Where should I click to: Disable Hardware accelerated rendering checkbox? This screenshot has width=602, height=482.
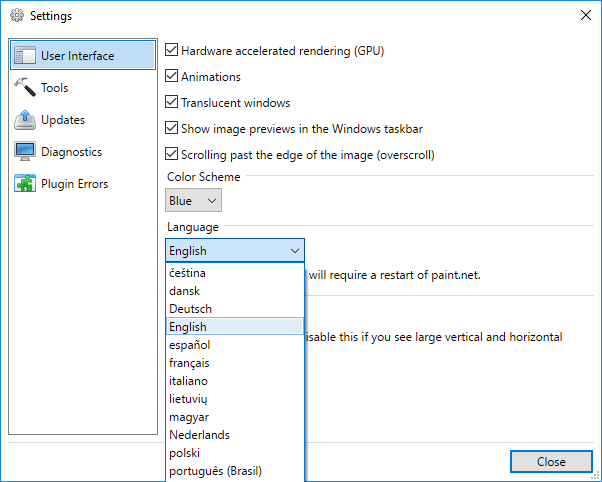[x=171, y=50]
